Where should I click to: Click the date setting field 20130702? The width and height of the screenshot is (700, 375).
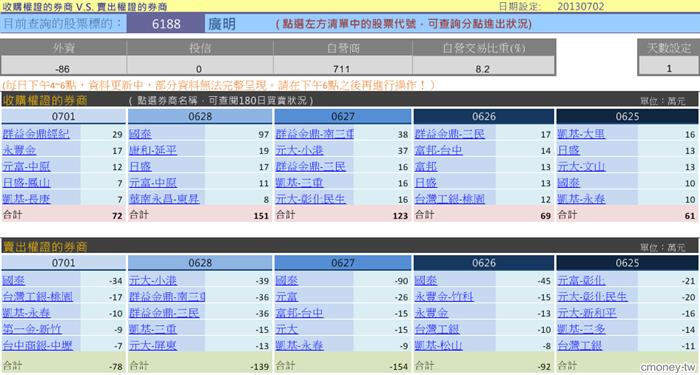(x=580, y=6)
